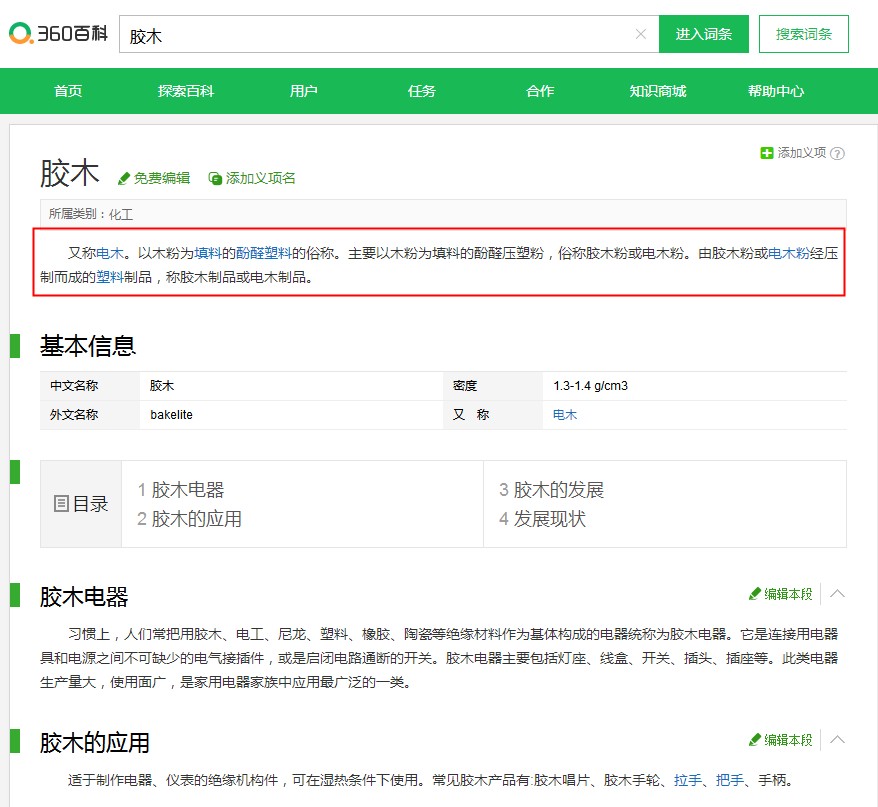Clear the search box with X icon

pos(641,34)
